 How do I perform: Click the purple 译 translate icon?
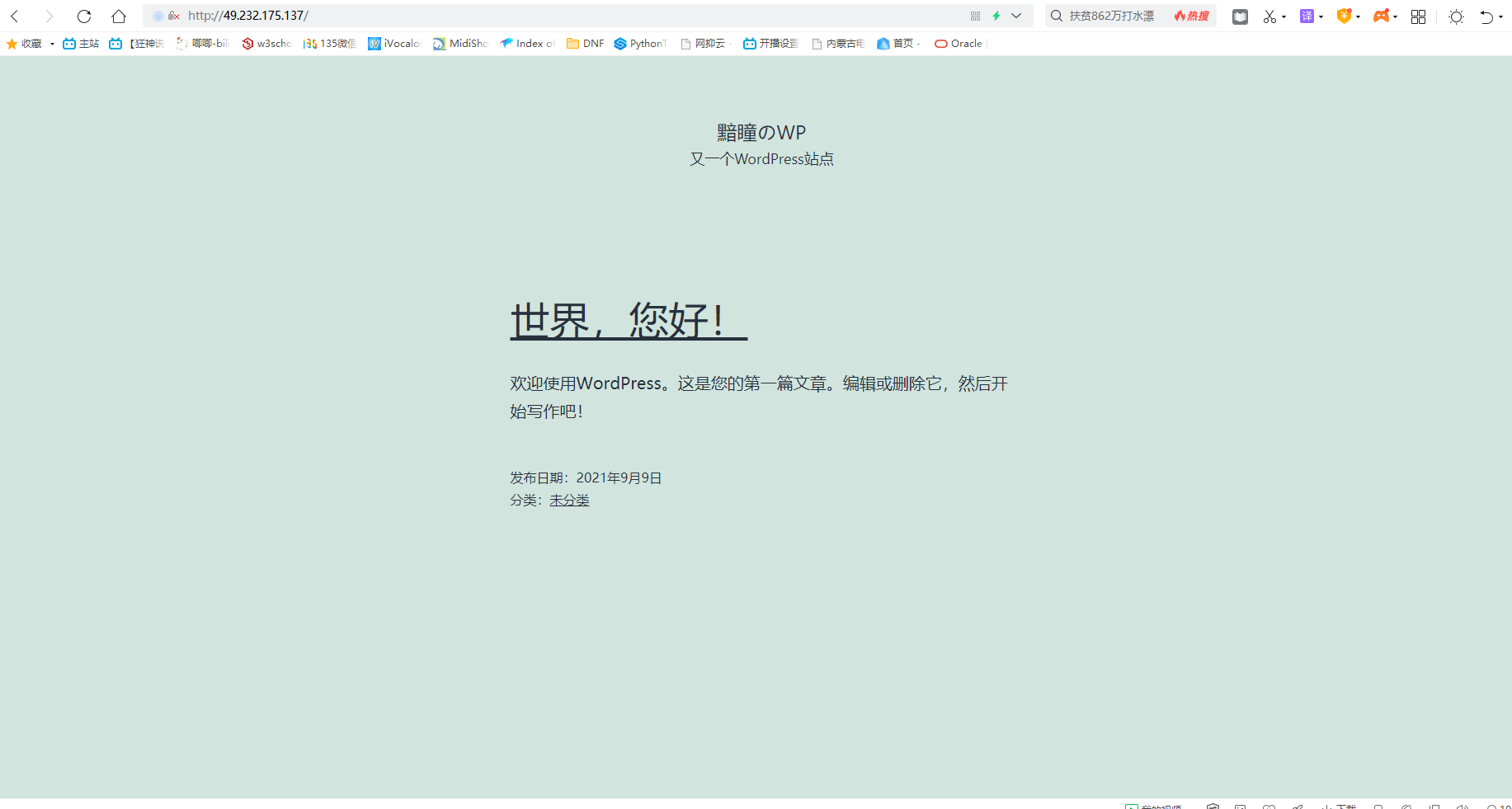tap(1307, 16)
